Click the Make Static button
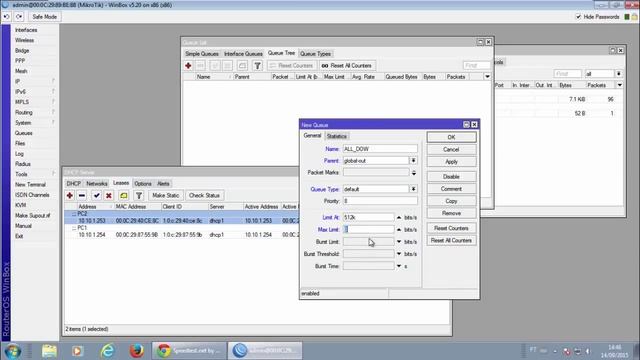The image size is (640, 360). [165, 196]
